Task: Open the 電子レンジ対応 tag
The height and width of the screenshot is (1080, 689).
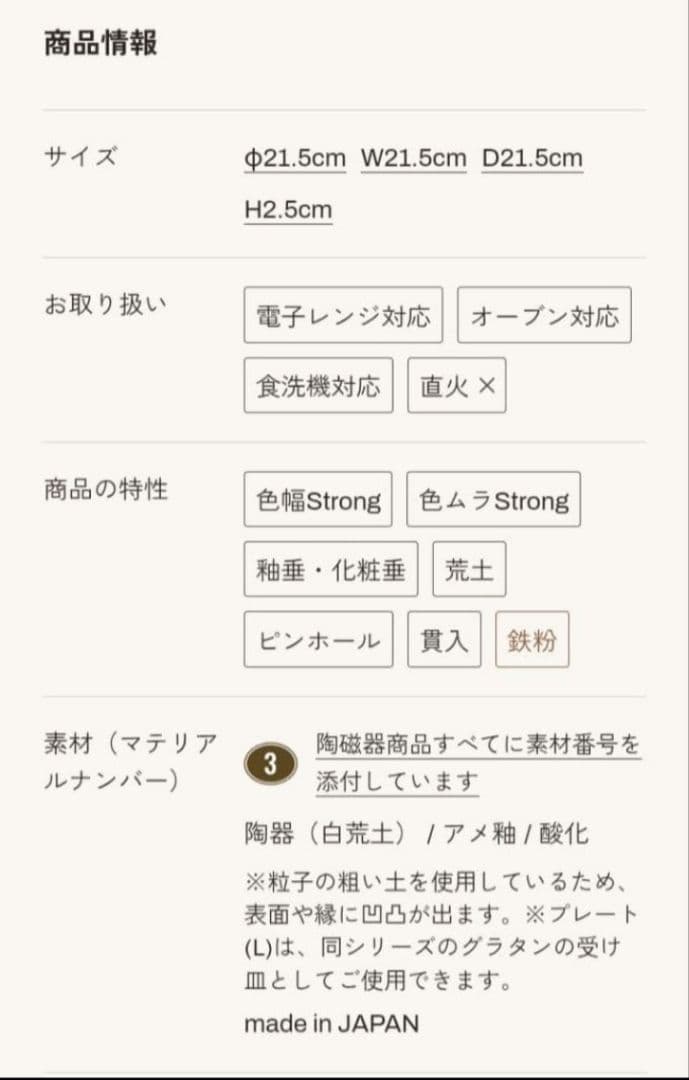Action: [x=343, y=316]
